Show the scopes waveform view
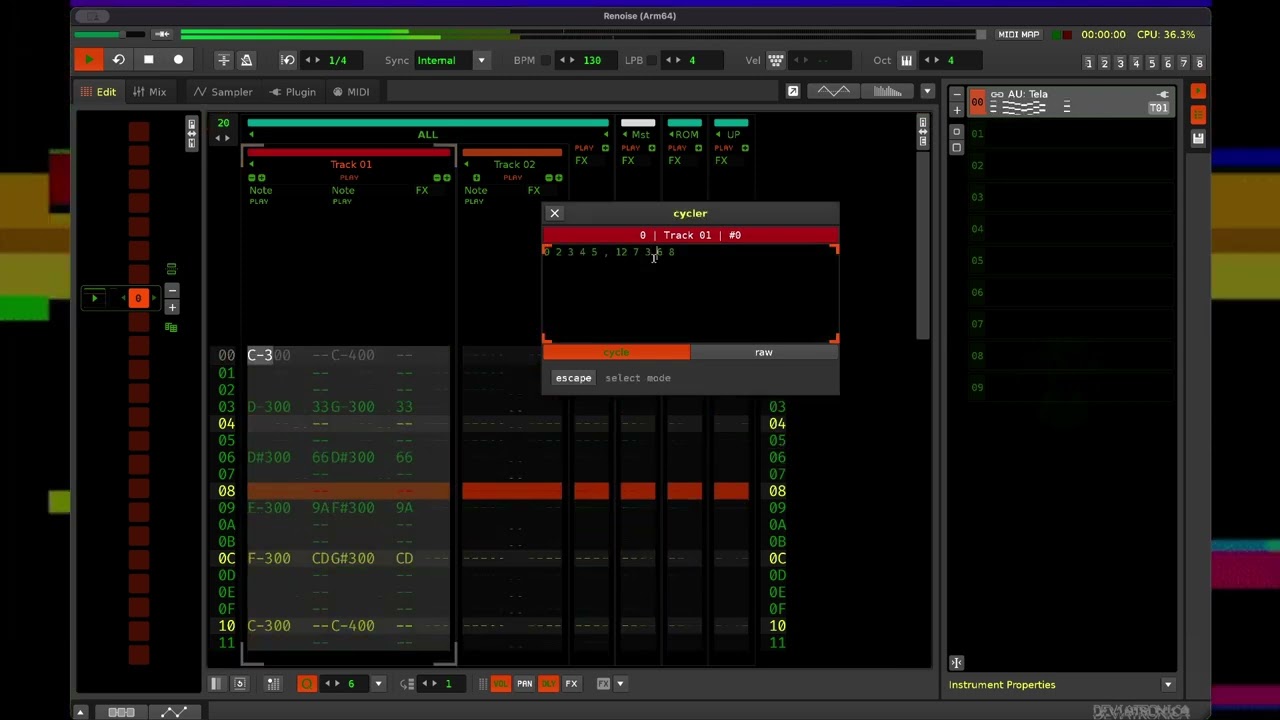 coord(834,91)
